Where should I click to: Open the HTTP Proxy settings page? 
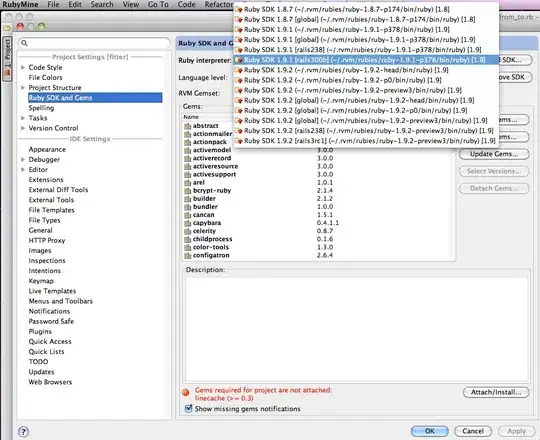(47, 240)
